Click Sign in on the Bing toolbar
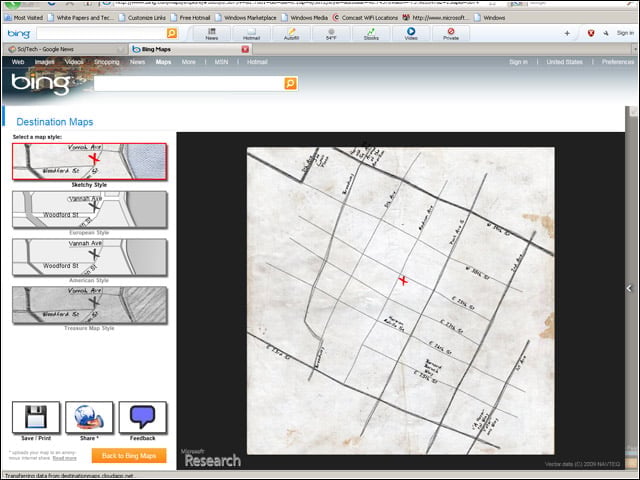640x480 pixels. (x=625, y=33)
